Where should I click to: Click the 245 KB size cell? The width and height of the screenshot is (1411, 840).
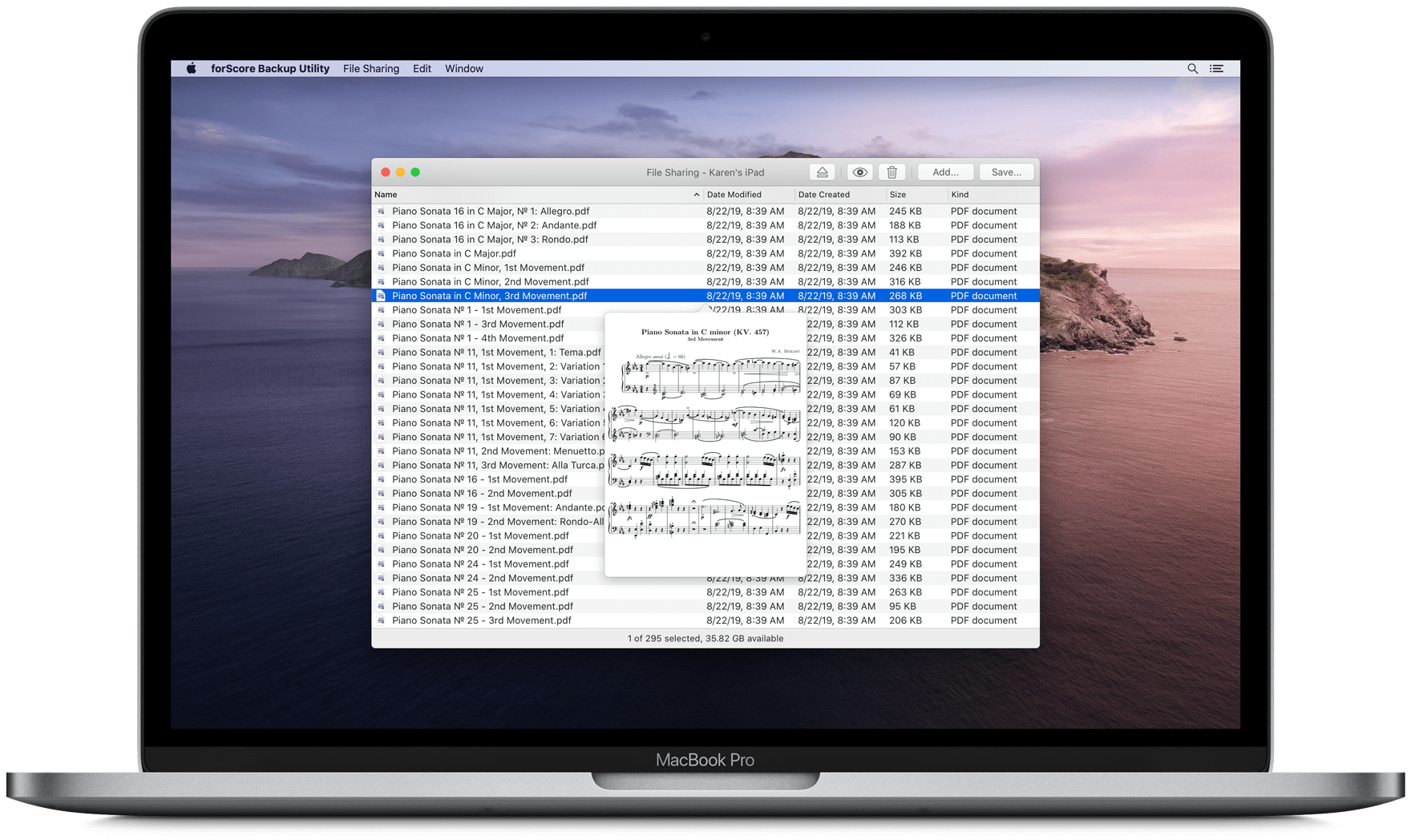click(x=905, y=212)
